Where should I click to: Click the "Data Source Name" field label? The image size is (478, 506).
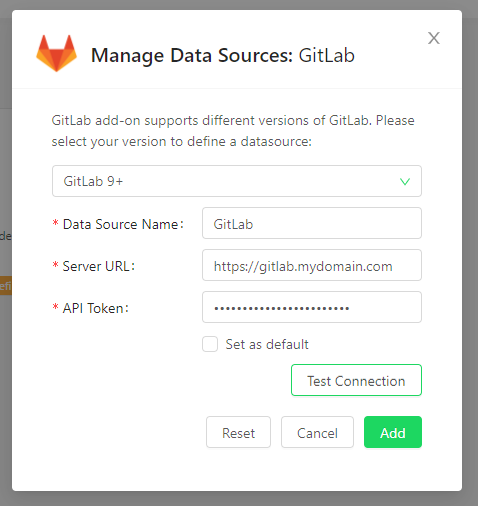click(123, 224)
